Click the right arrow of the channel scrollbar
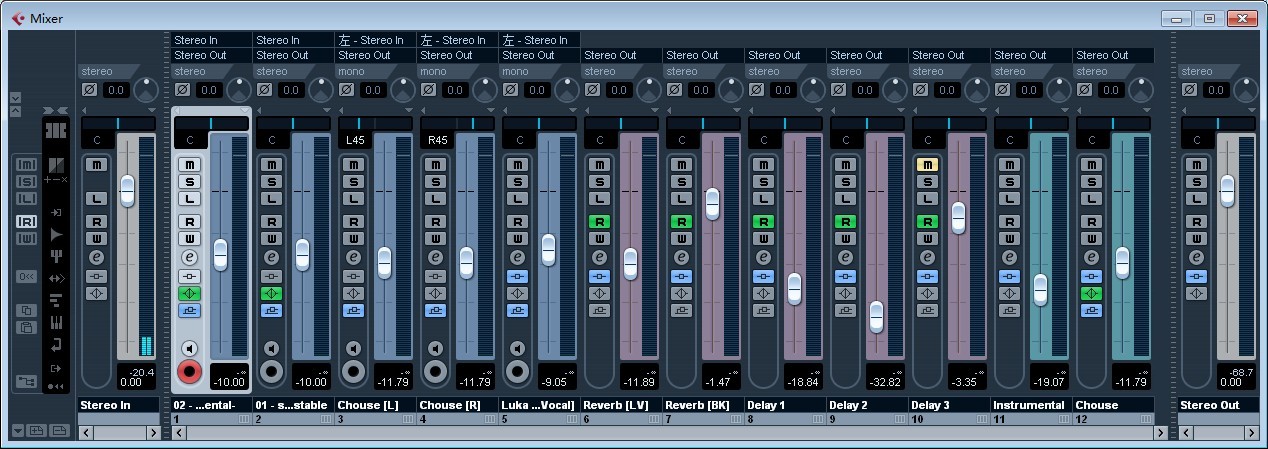Viewport: 1268px width, 449px height. coord(1160,433)
